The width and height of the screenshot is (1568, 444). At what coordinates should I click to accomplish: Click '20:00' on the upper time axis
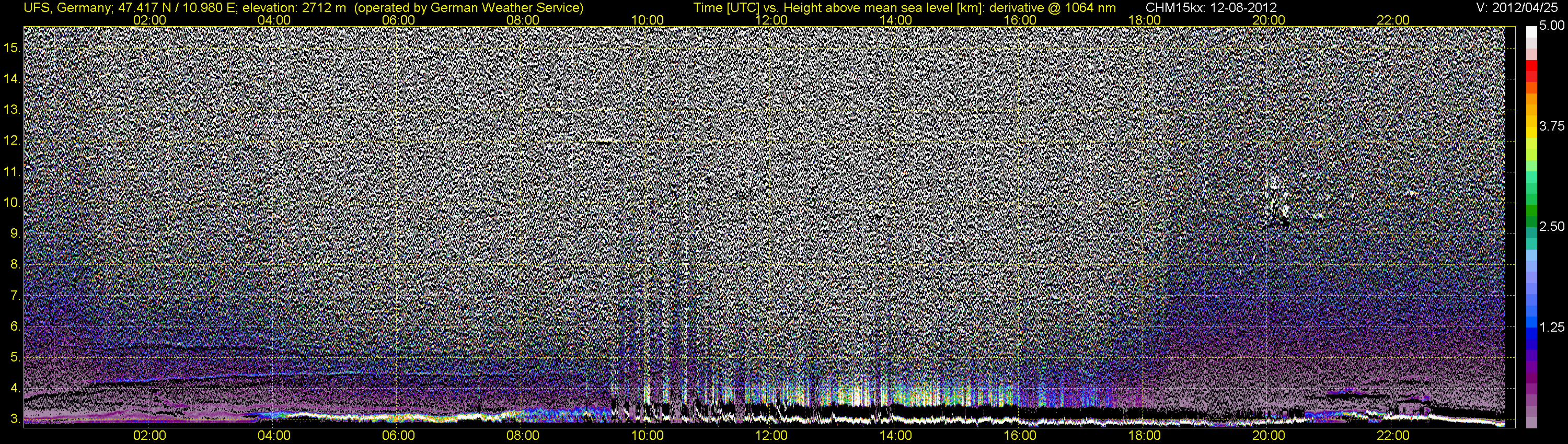point(1269,20)
